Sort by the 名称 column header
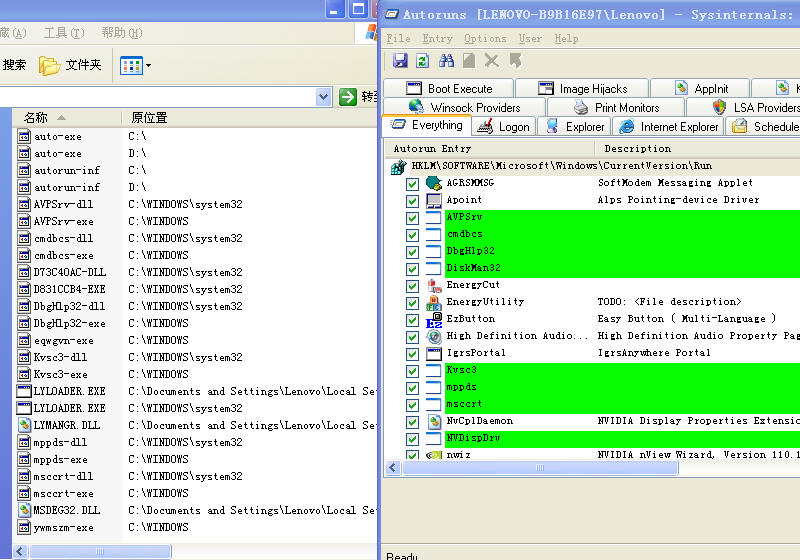Image resolution: width=800 pixels, height=560 pixels. [x=36, y=118]
